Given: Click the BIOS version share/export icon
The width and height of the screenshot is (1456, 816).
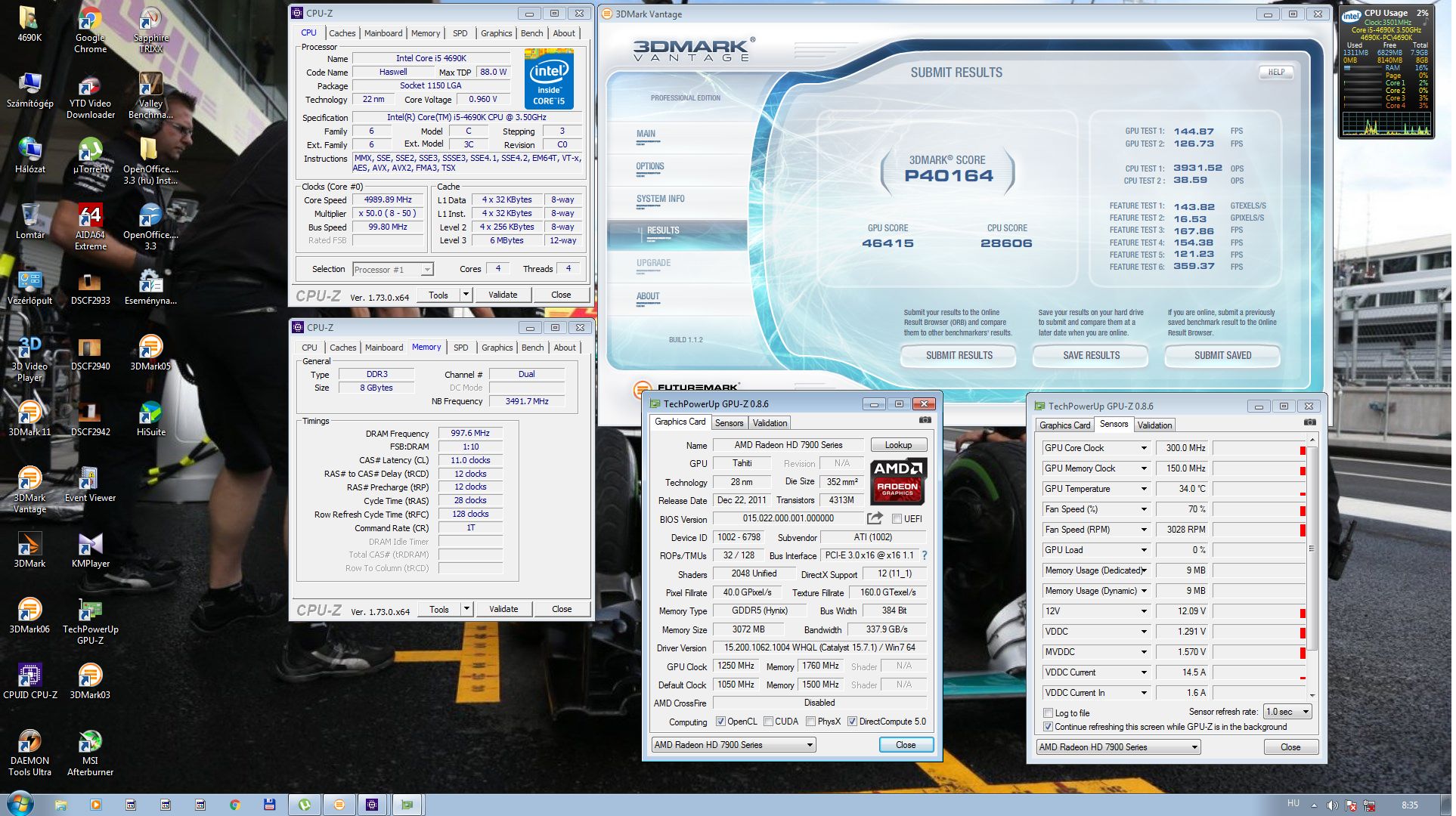Looking at the screenshot, I should [x=875, y=518].
